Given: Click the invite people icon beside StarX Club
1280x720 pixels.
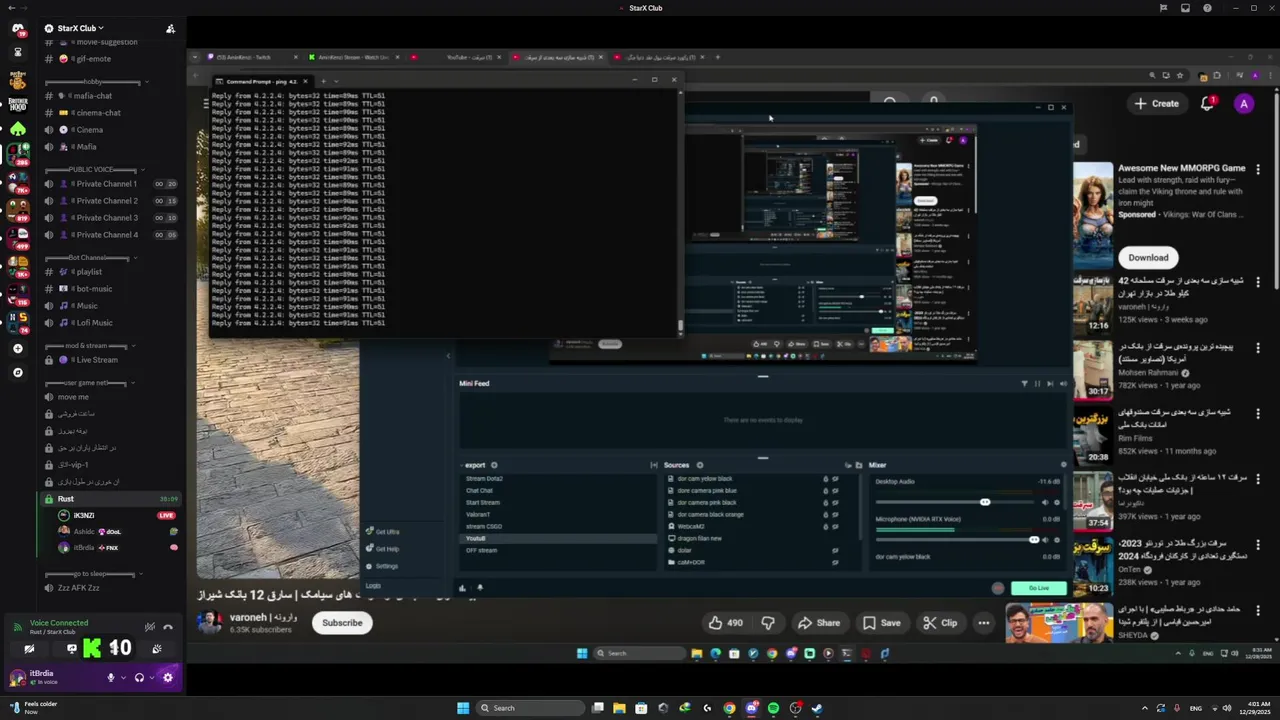Looking at the screenshot, I should 170,28.
